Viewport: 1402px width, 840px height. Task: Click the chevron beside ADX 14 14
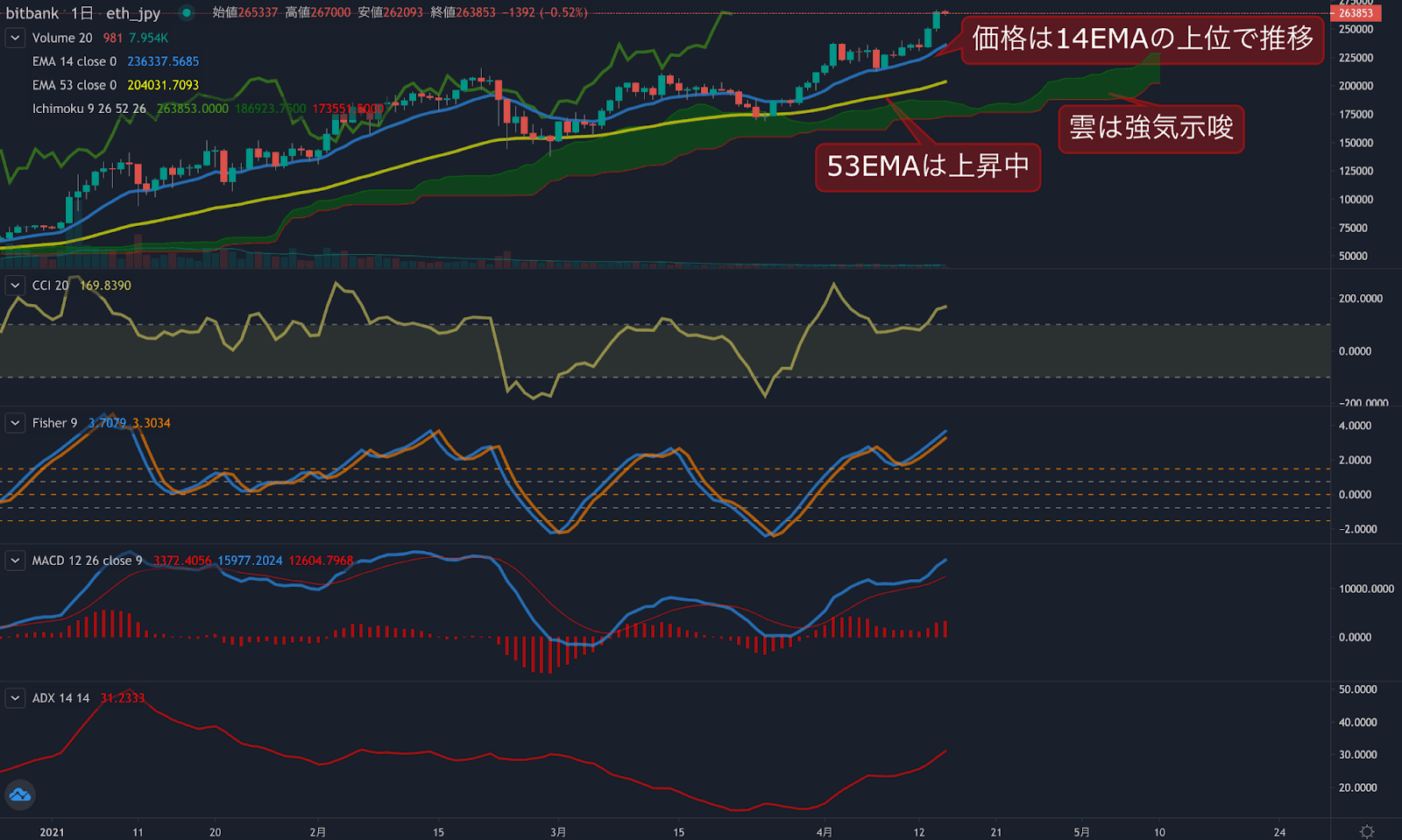[x=15, y=698]
